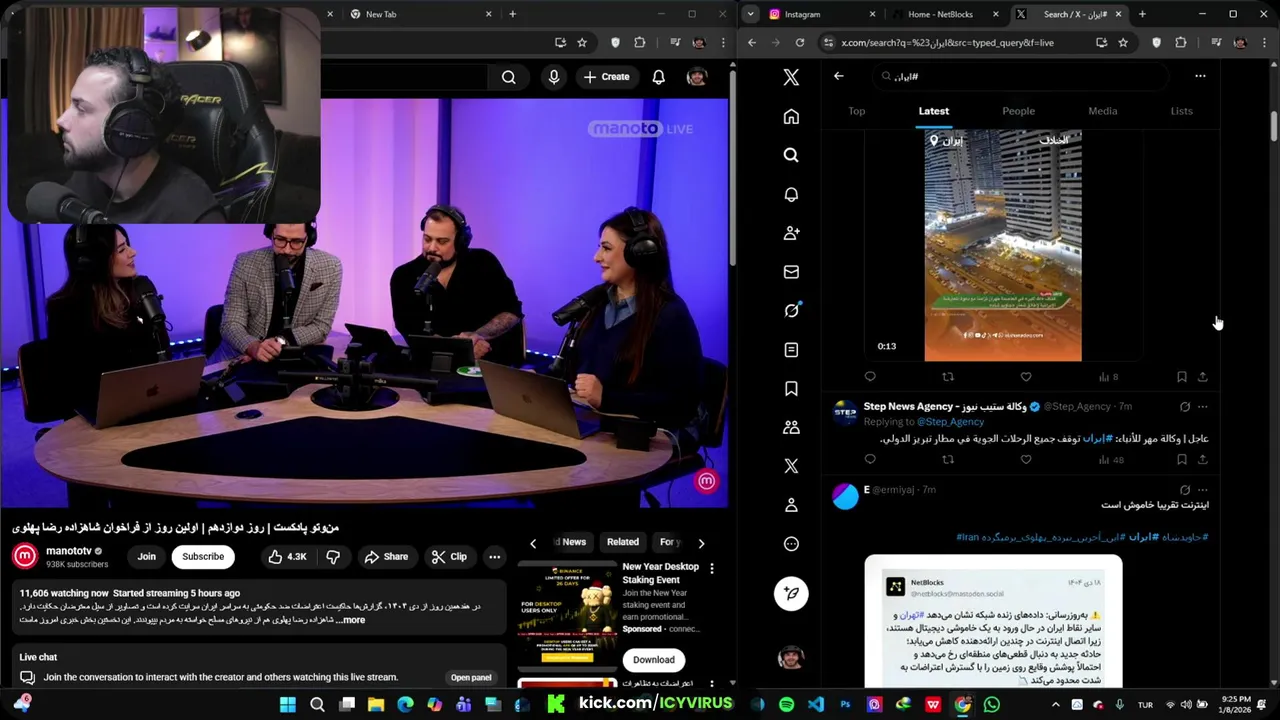Screen dimensions: 1280x720
Task: Open Profile in the X sidebar
Action: point(791,505)
